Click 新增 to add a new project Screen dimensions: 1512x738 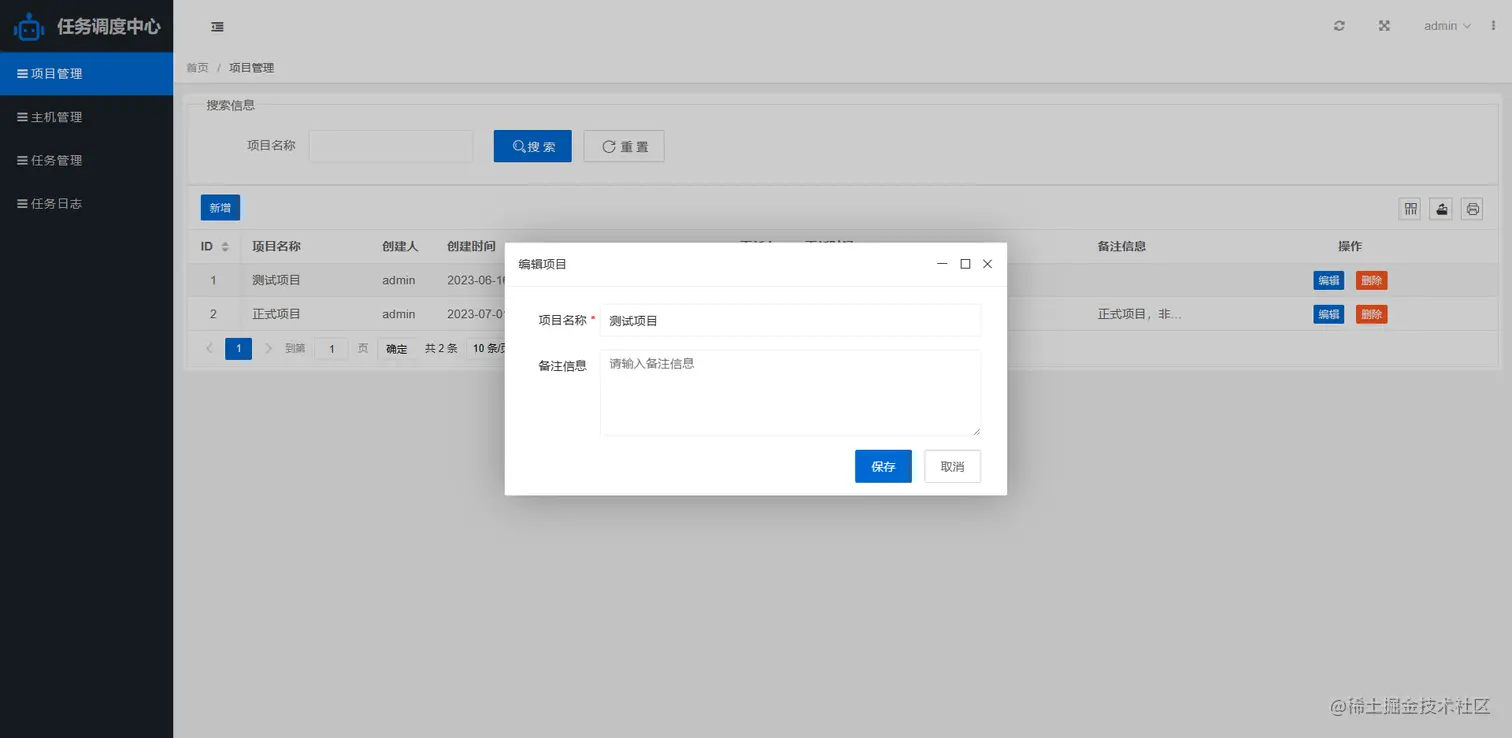219,207
